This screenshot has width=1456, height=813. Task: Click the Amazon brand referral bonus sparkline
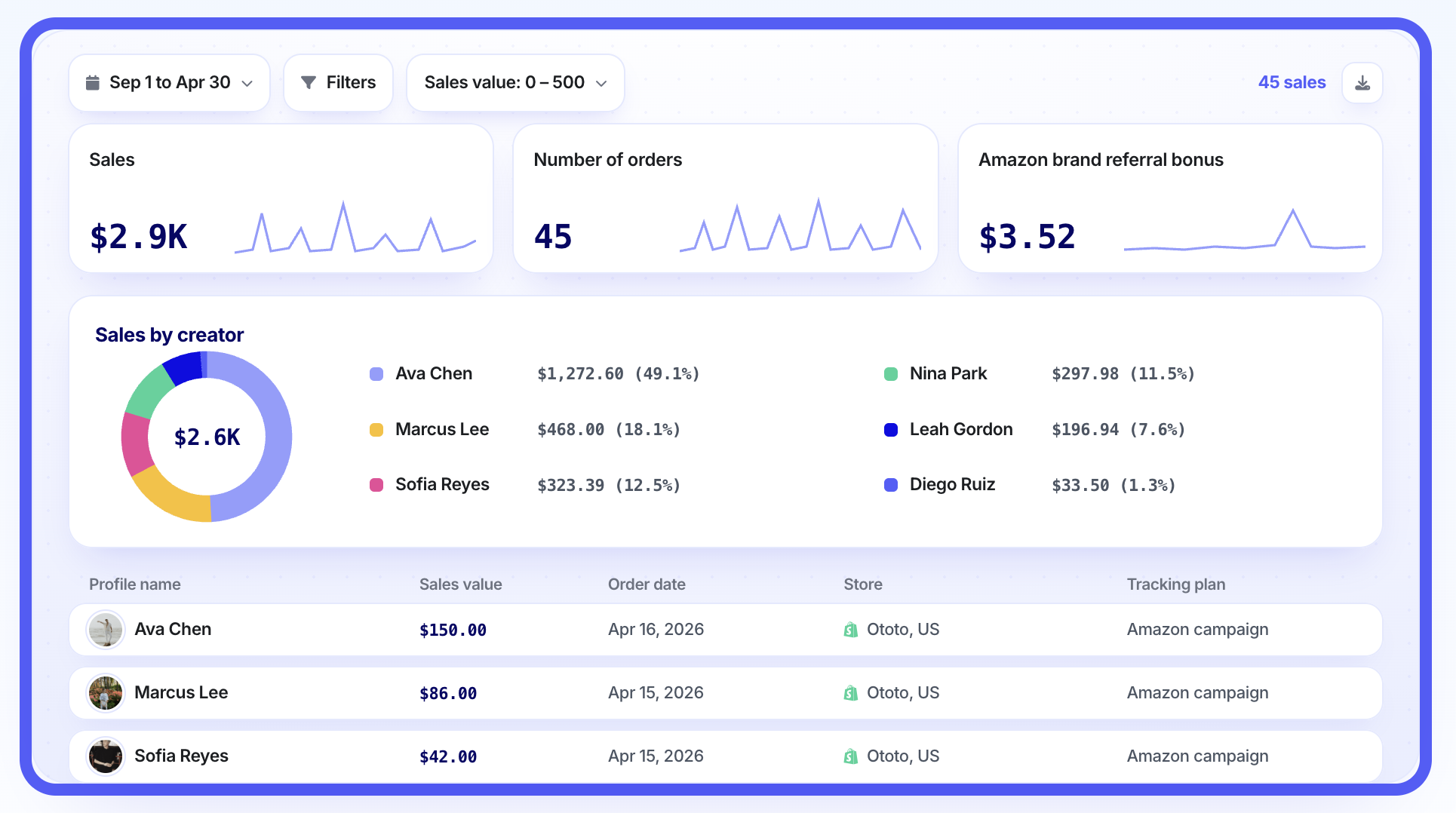point(1245,229)
